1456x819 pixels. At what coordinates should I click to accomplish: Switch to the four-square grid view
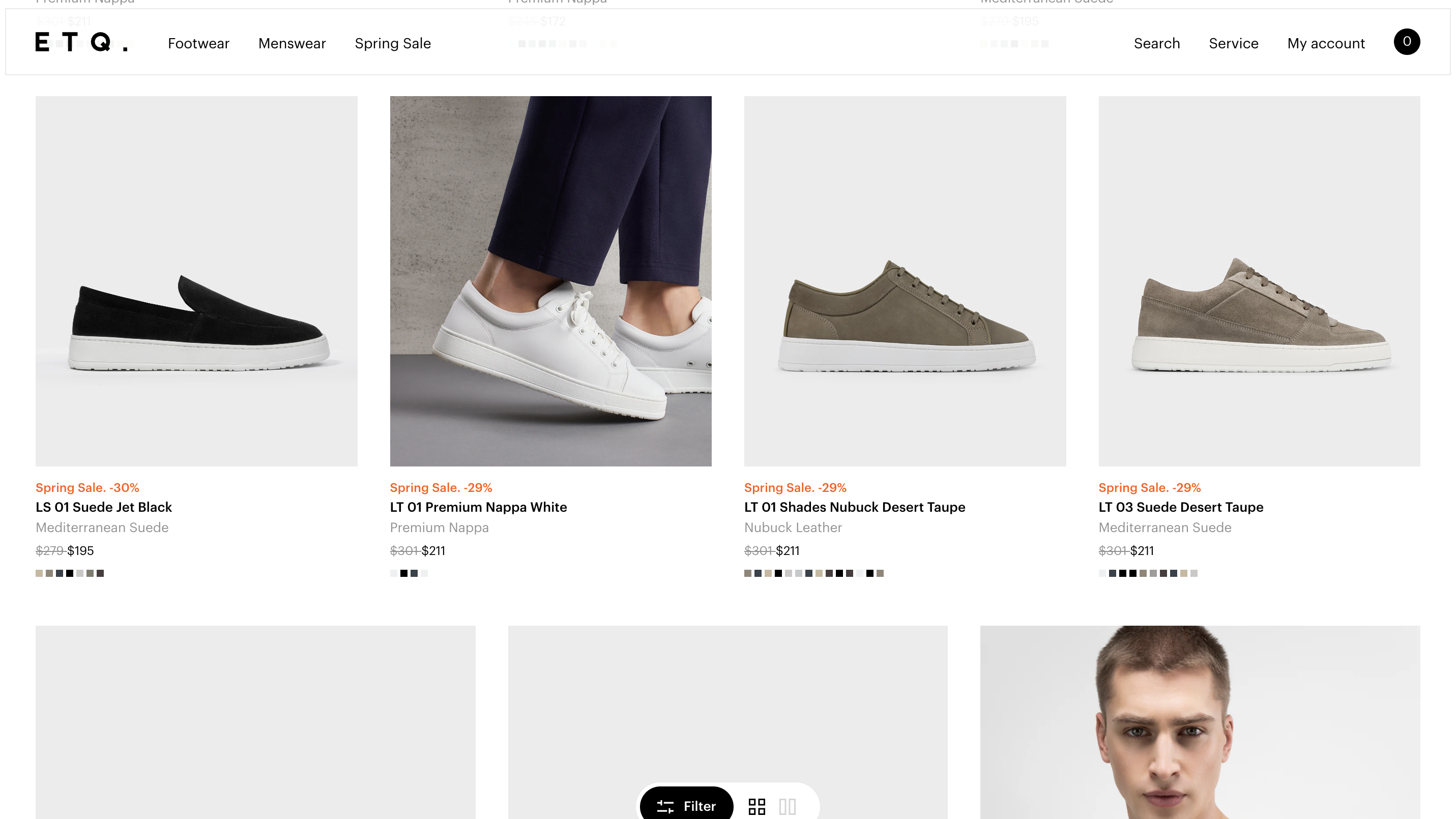(x=757, y=806)
